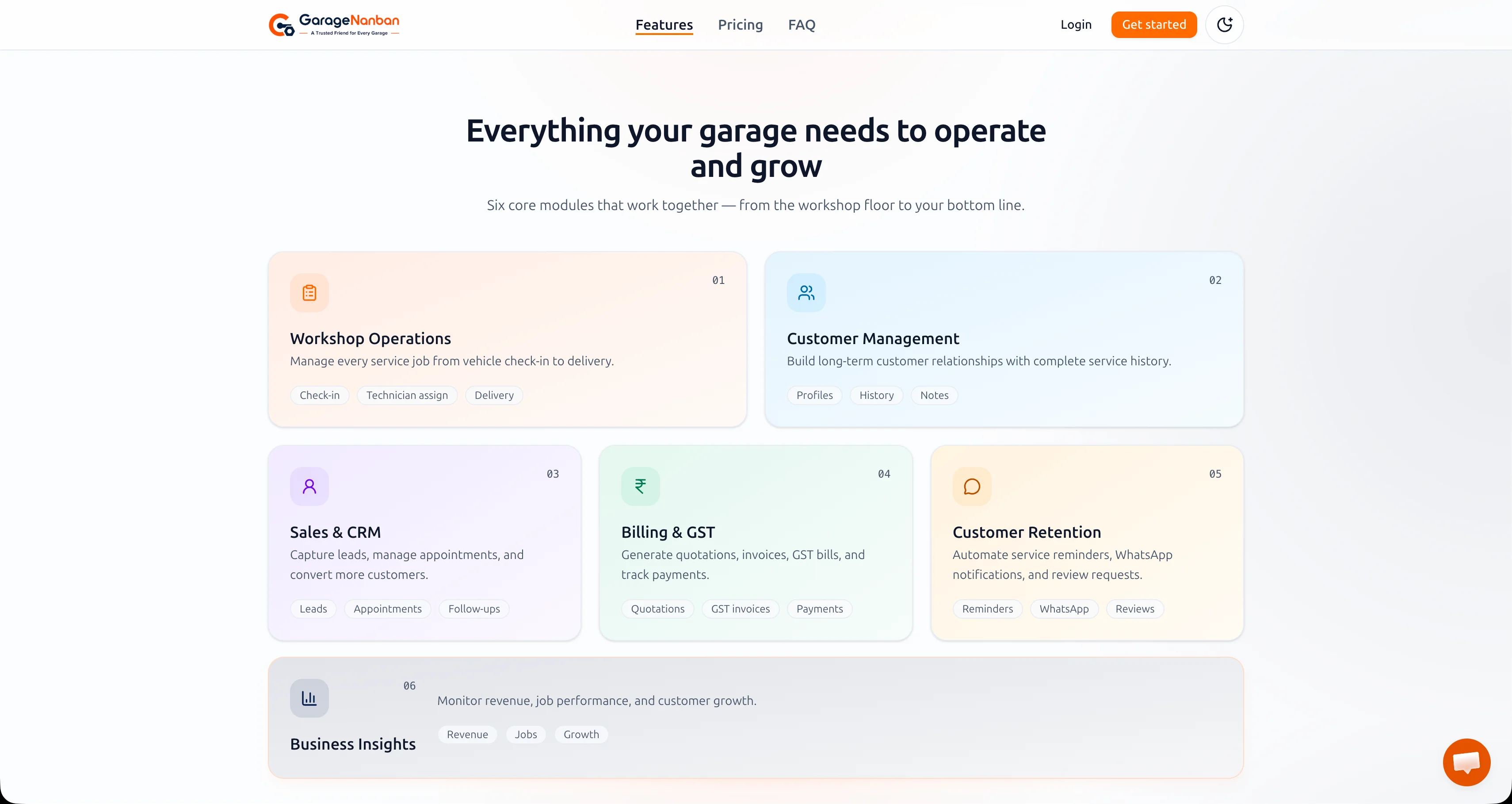The image size is (1512, 804).
Task: Click the Get started button
Action: tap(1154, 25)
